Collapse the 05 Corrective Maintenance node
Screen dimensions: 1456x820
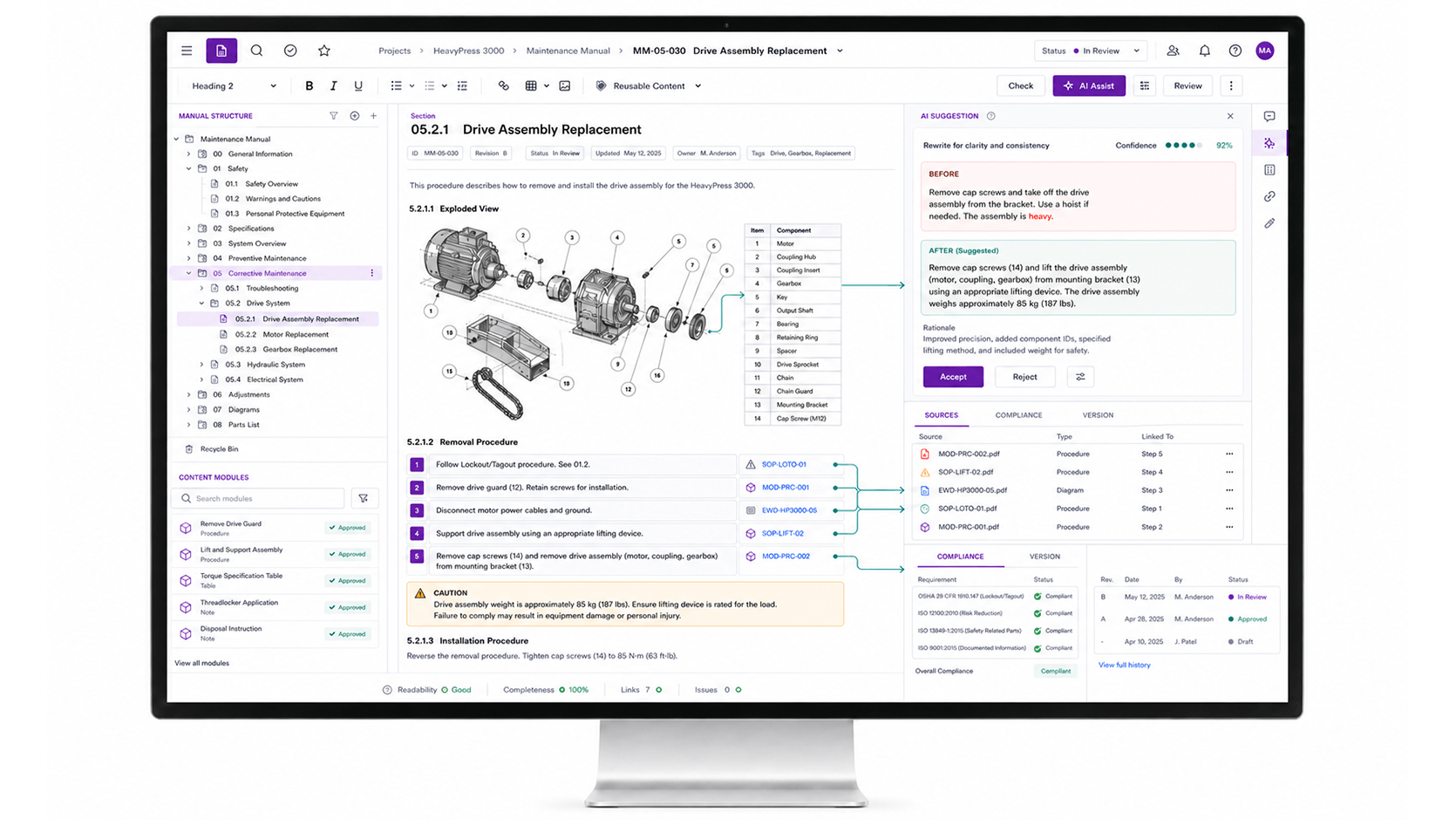189,273
